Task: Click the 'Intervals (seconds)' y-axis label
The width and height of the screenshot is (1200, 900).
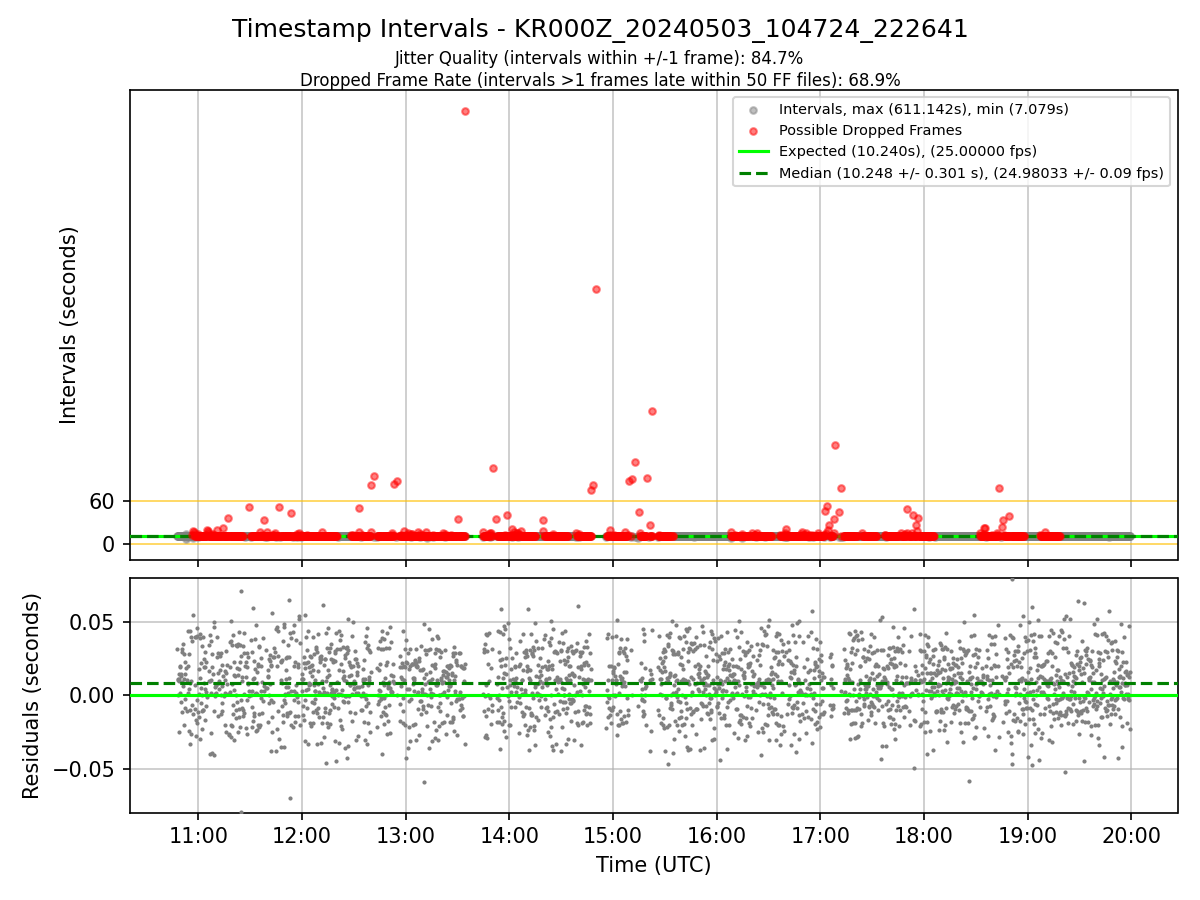Action: coord(69,325)
